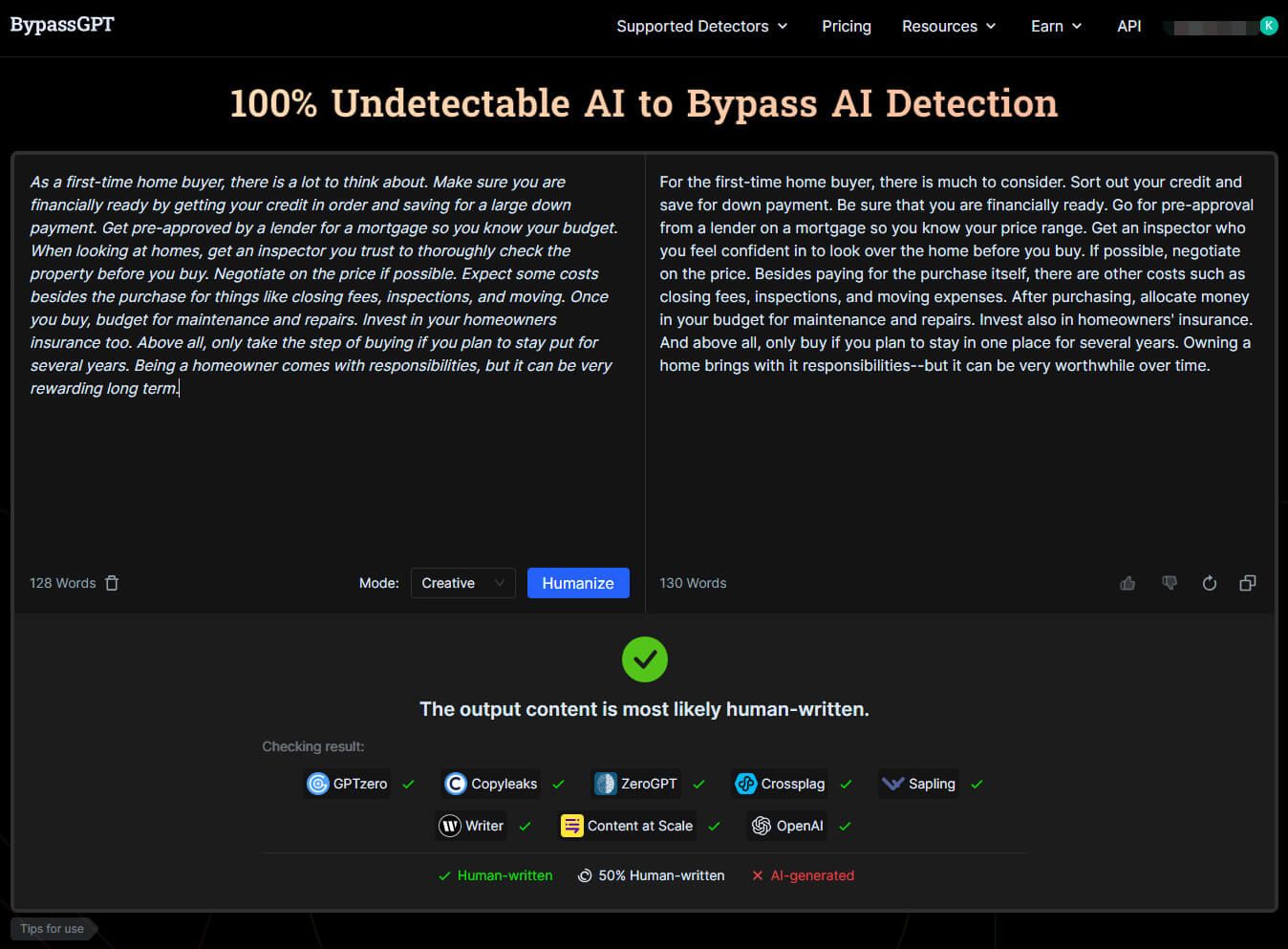This screenshot has height=949, width=1288.
Task: Click inside the input text area
Action: point(325,459)
